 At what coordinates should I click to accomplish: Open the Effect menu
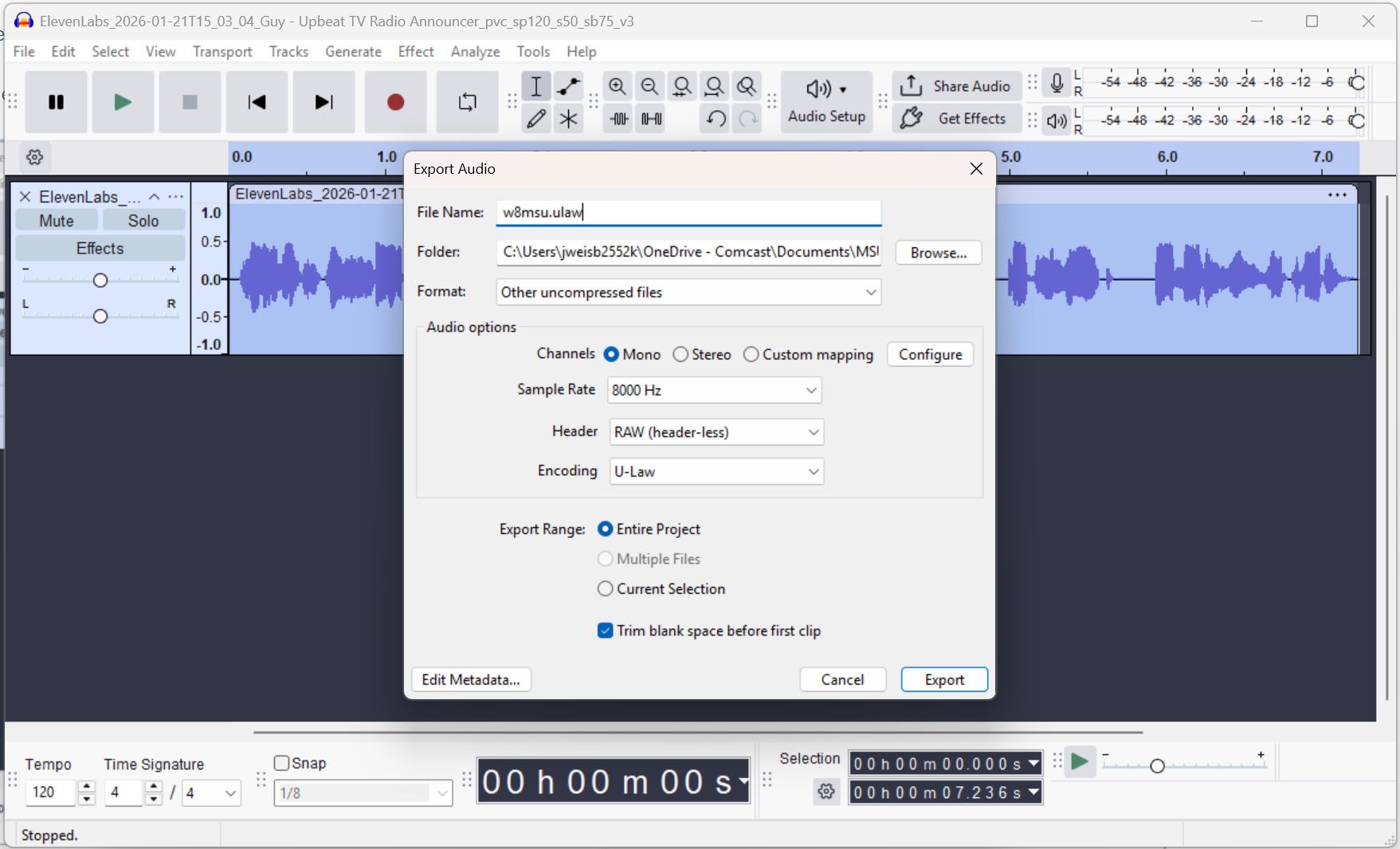click(x=415, y=52)
